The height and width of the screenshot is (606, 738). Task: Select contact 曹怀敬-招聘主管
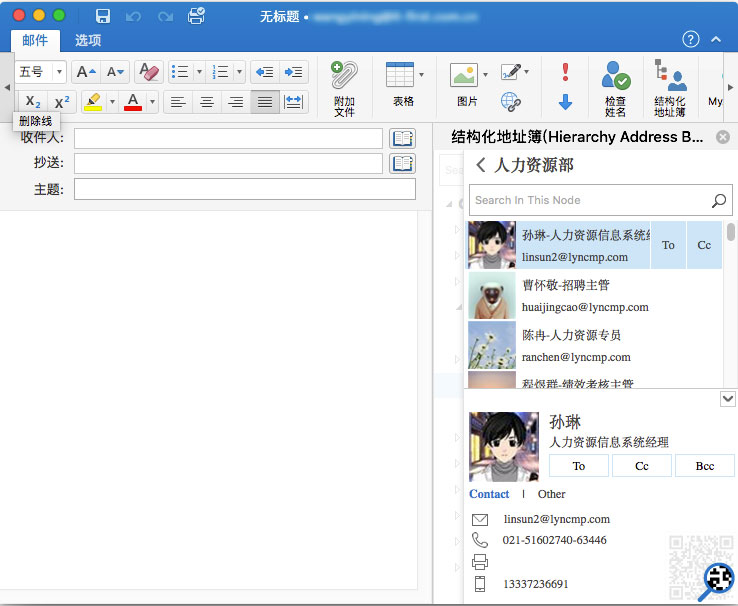tap(595, 296)
